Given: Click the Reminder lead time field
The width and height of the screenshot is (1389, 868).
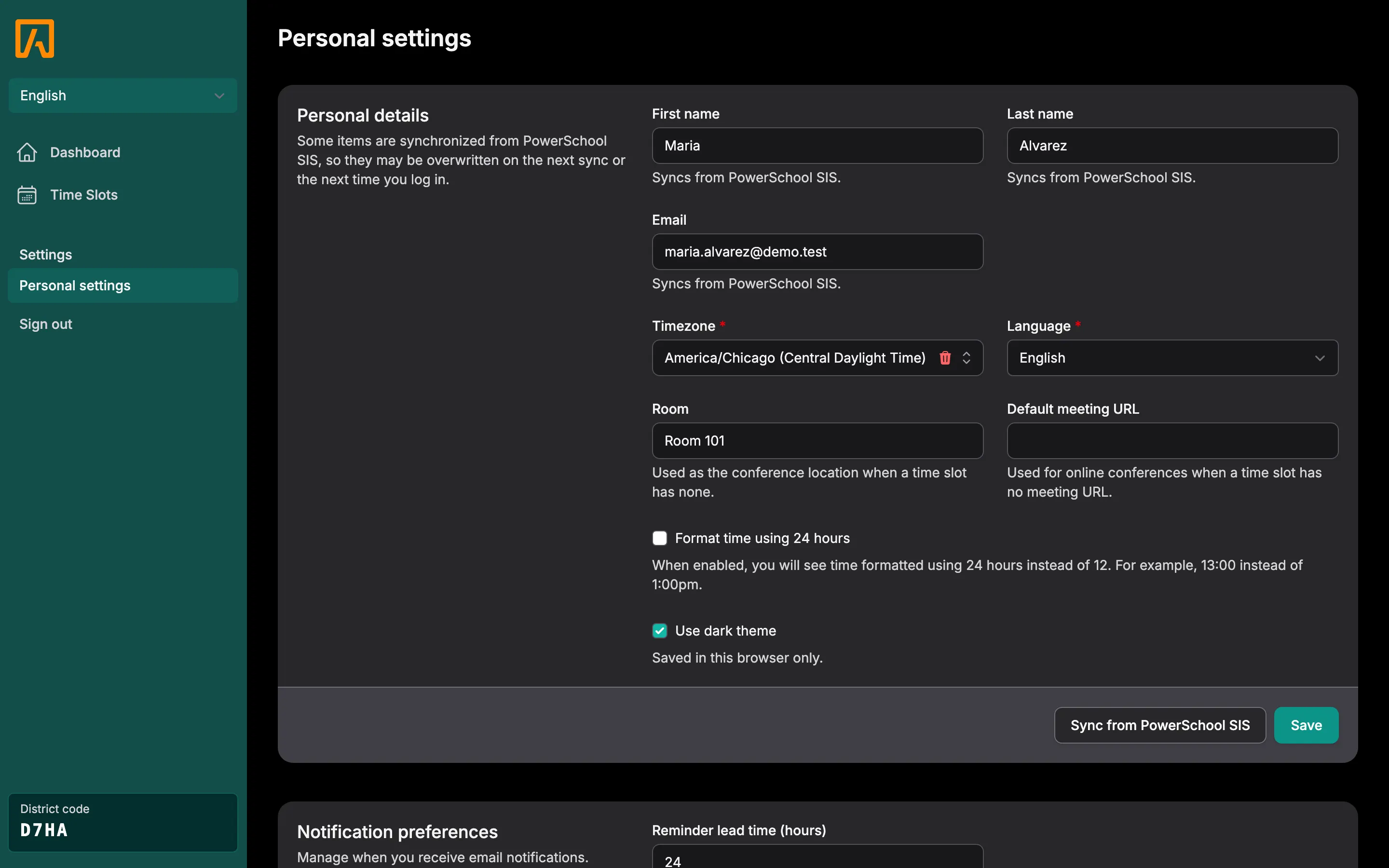Looking at the screenshot, I should [817, 856].
